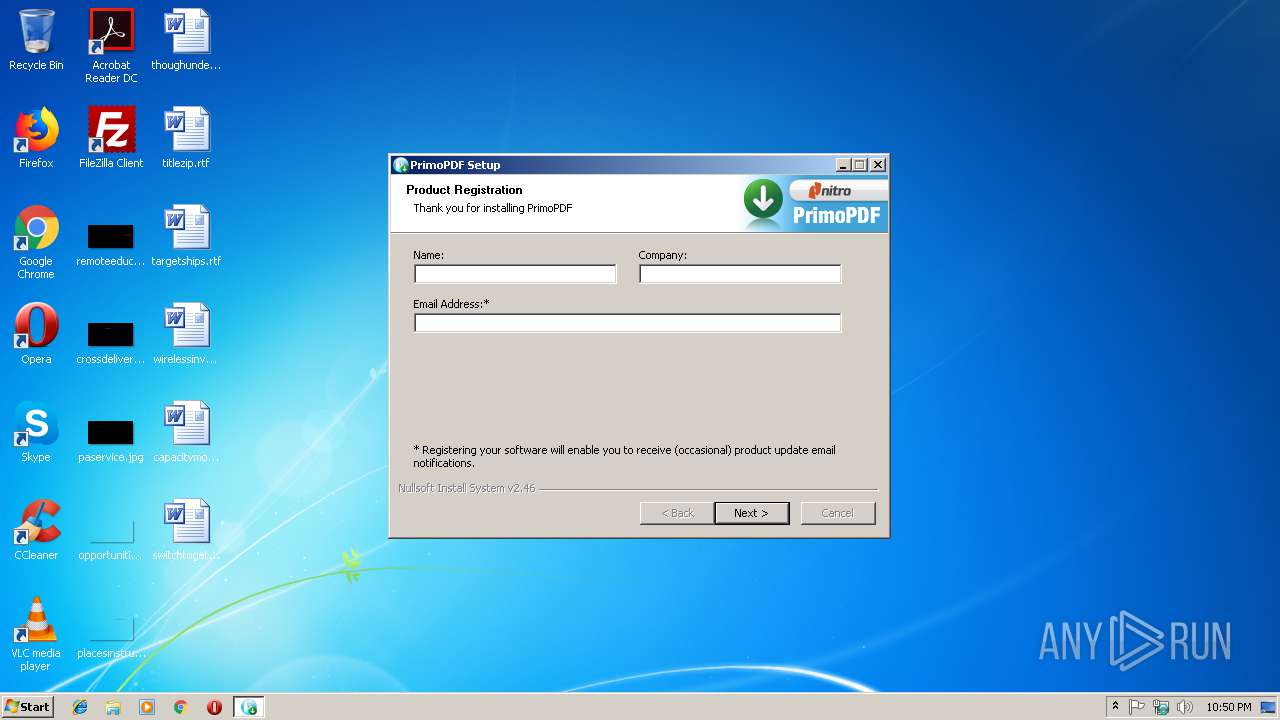Click the Nitro PrimoPDF logo banner
Screen dimensions: 1280x720
814,204
